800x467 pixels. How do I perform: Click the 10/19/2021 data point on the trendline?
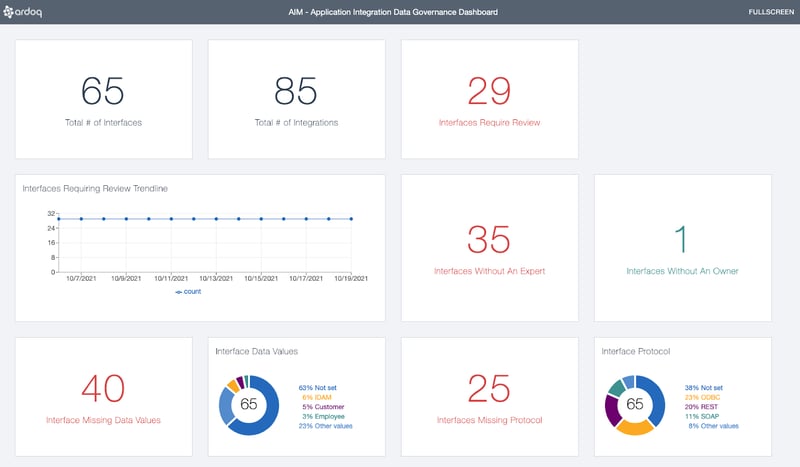[x=351, y=218]
